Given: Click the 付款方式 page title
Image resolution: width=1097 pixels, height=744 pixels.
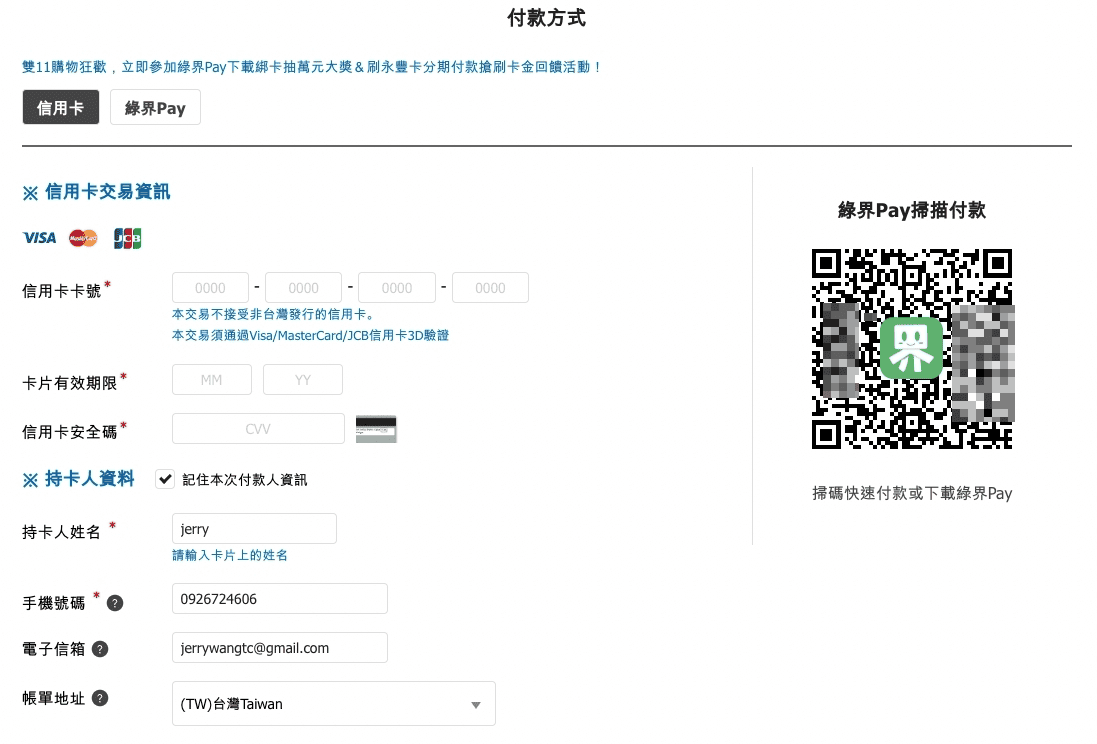Looking at the screenshot, I should [546, 17].
